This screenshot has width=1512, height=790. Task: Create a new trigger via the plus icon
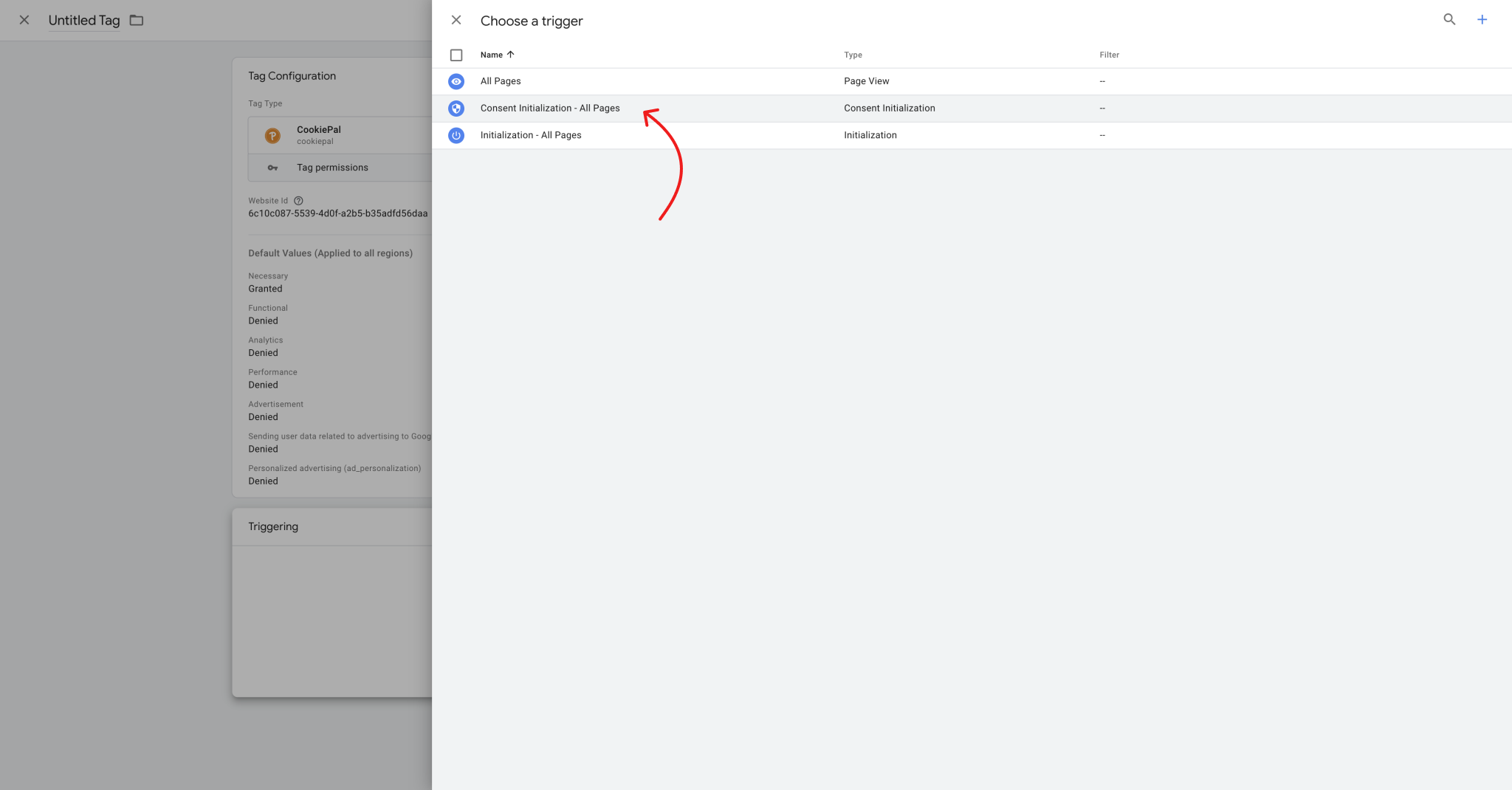tap(1482, 20)
